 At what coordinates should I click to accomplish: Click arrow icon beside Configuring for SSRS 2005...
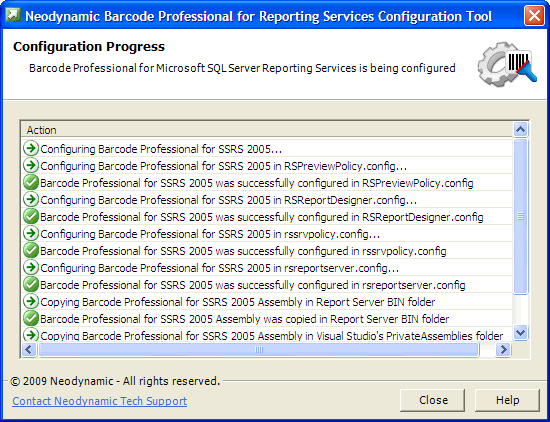click(x=31, y=148)
